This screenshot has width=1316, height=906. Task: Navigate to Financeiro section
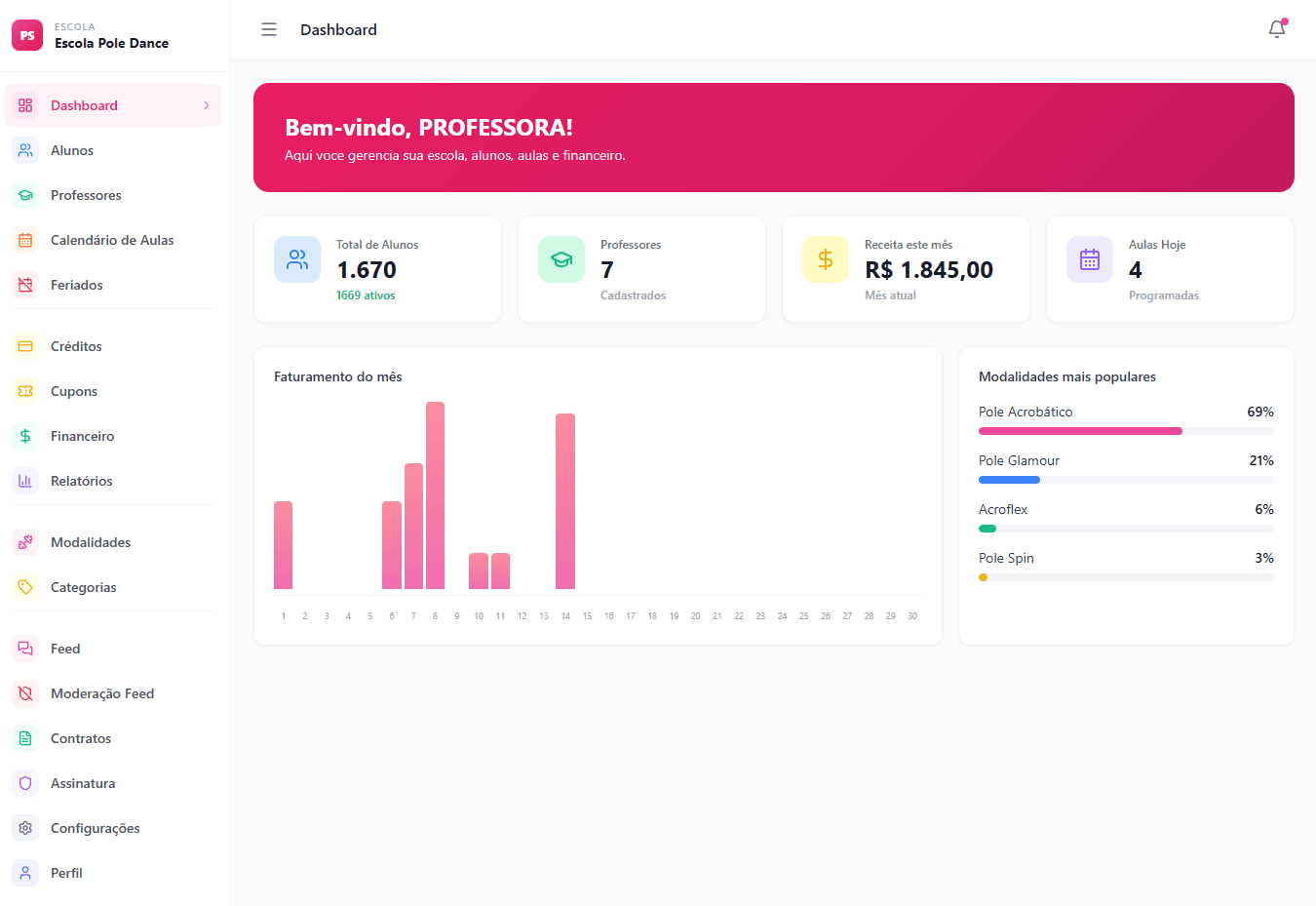click(x=113, y=436)
